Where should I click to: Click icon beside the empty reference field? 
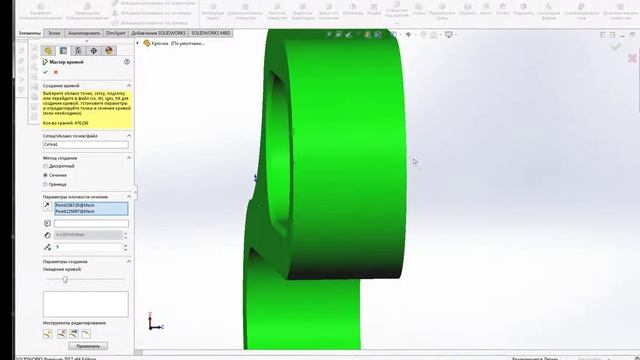pos(47,223)
